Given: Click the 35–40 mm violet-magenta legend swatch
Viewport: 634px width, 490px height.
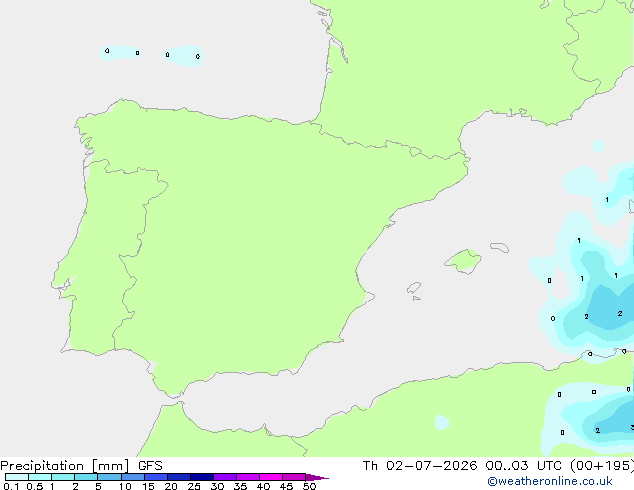Looking at the screenshot, I should (x=248, y=477).
